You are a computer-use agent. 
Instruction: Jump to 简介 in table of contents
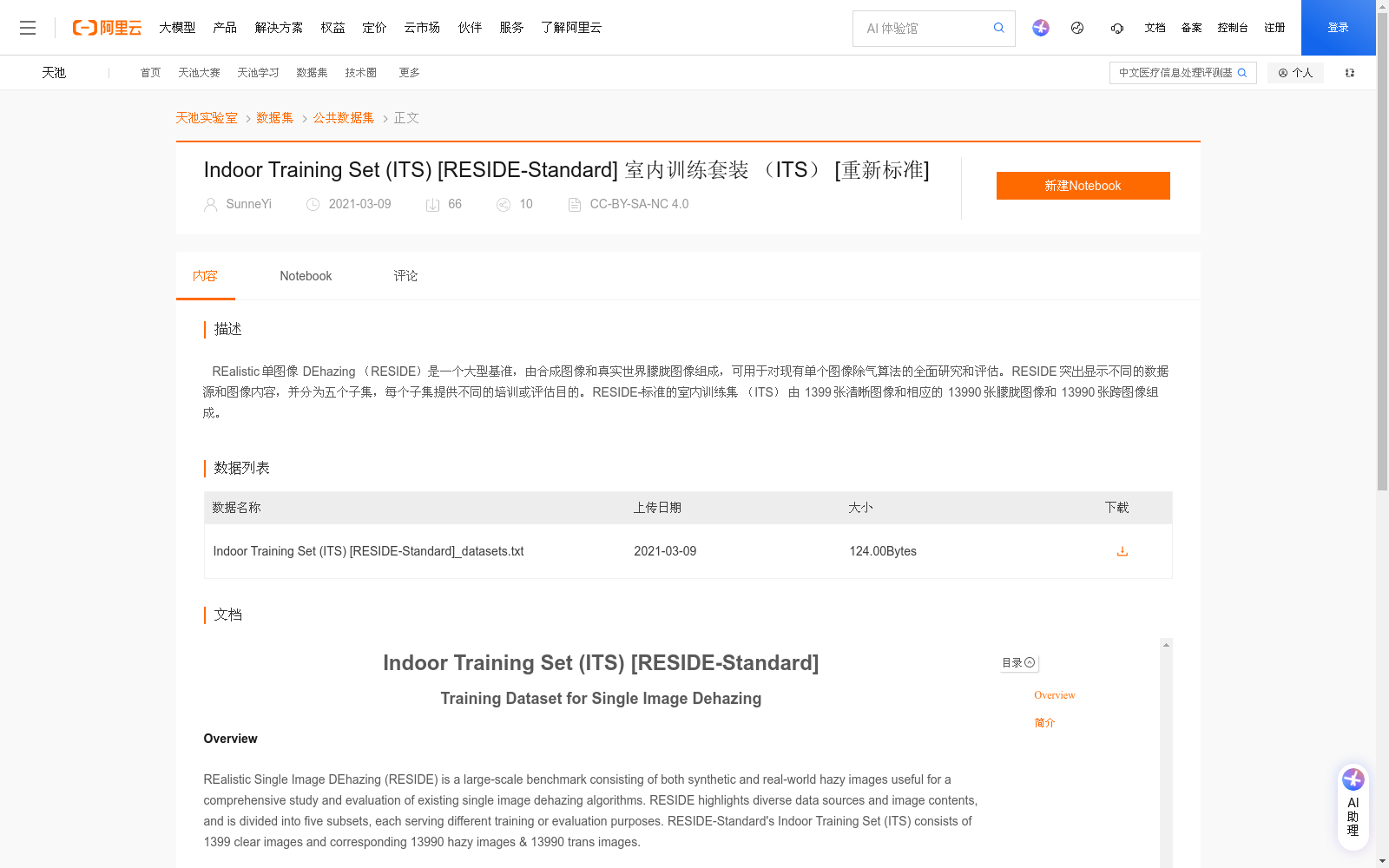1044,722
